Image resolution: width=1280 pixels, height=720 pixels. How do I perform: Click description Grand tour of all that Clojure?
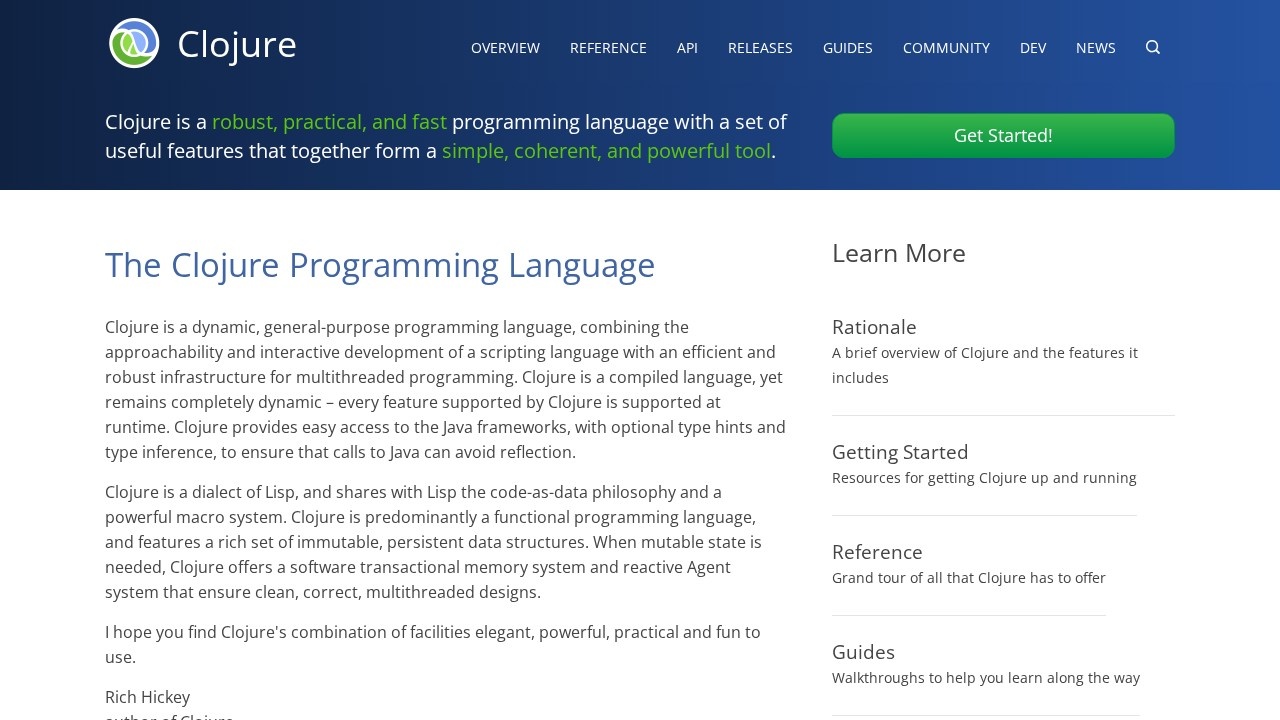pyautogui.click(x=969, y=578)
